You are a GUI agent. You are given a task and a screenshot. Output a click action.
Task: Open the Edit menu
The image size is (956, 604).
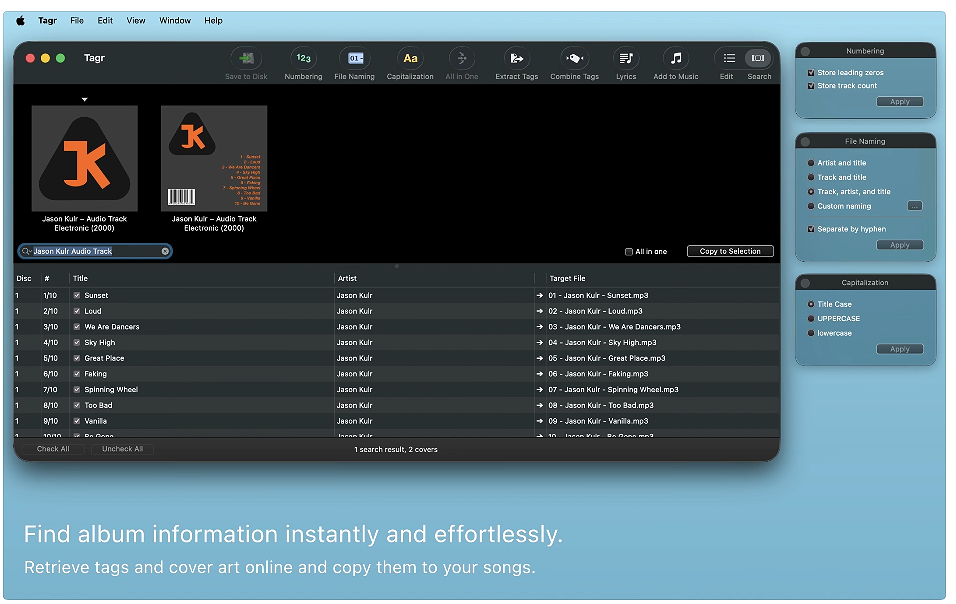[x=105, y=21]
